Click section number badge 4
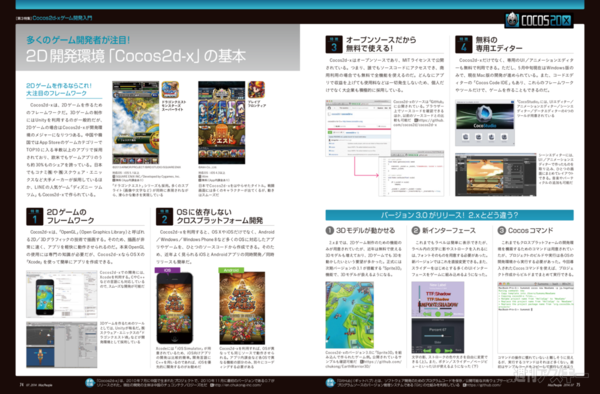600x394 pixels. pyautogui.click(x=463, y=44)
